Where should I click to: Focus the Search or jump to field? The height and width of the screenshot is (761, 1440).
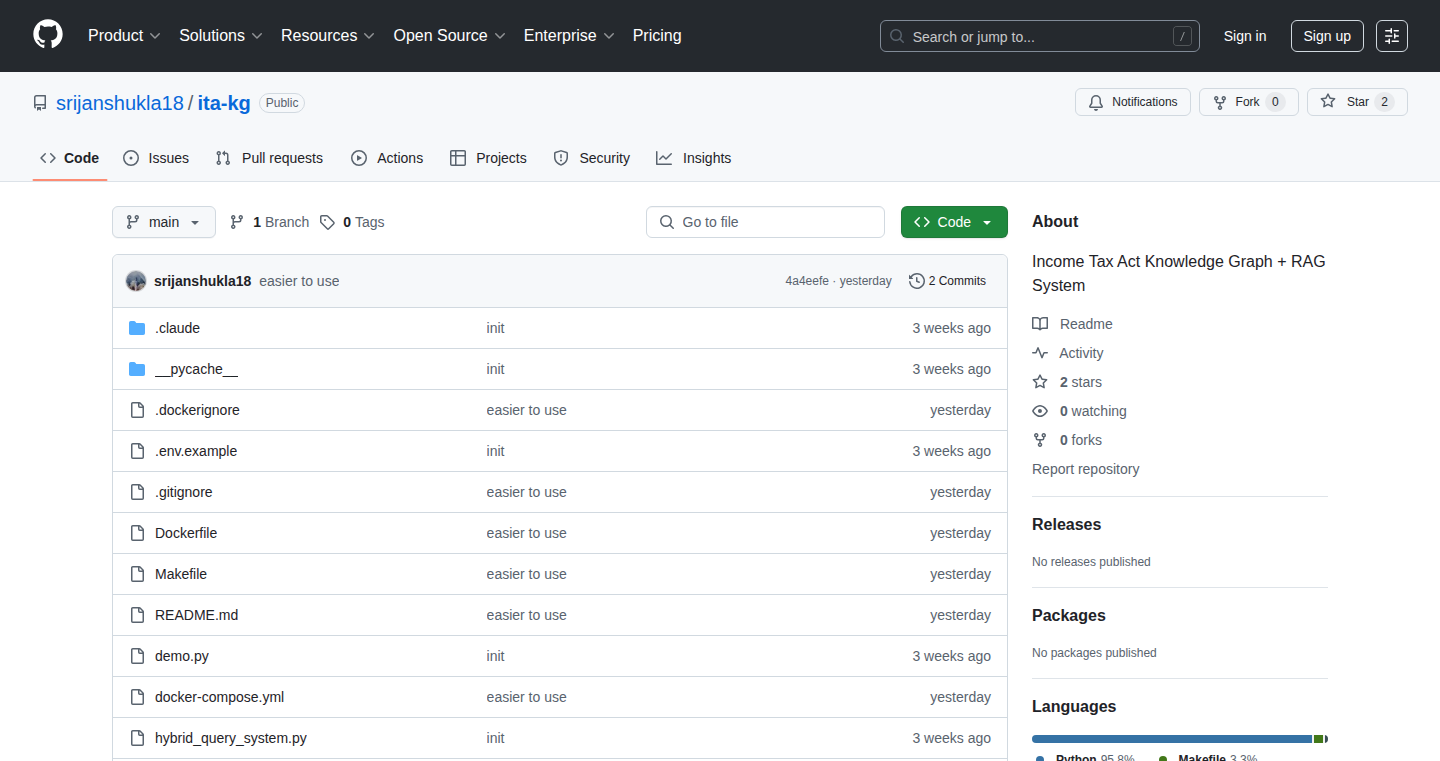point(1040,36)
